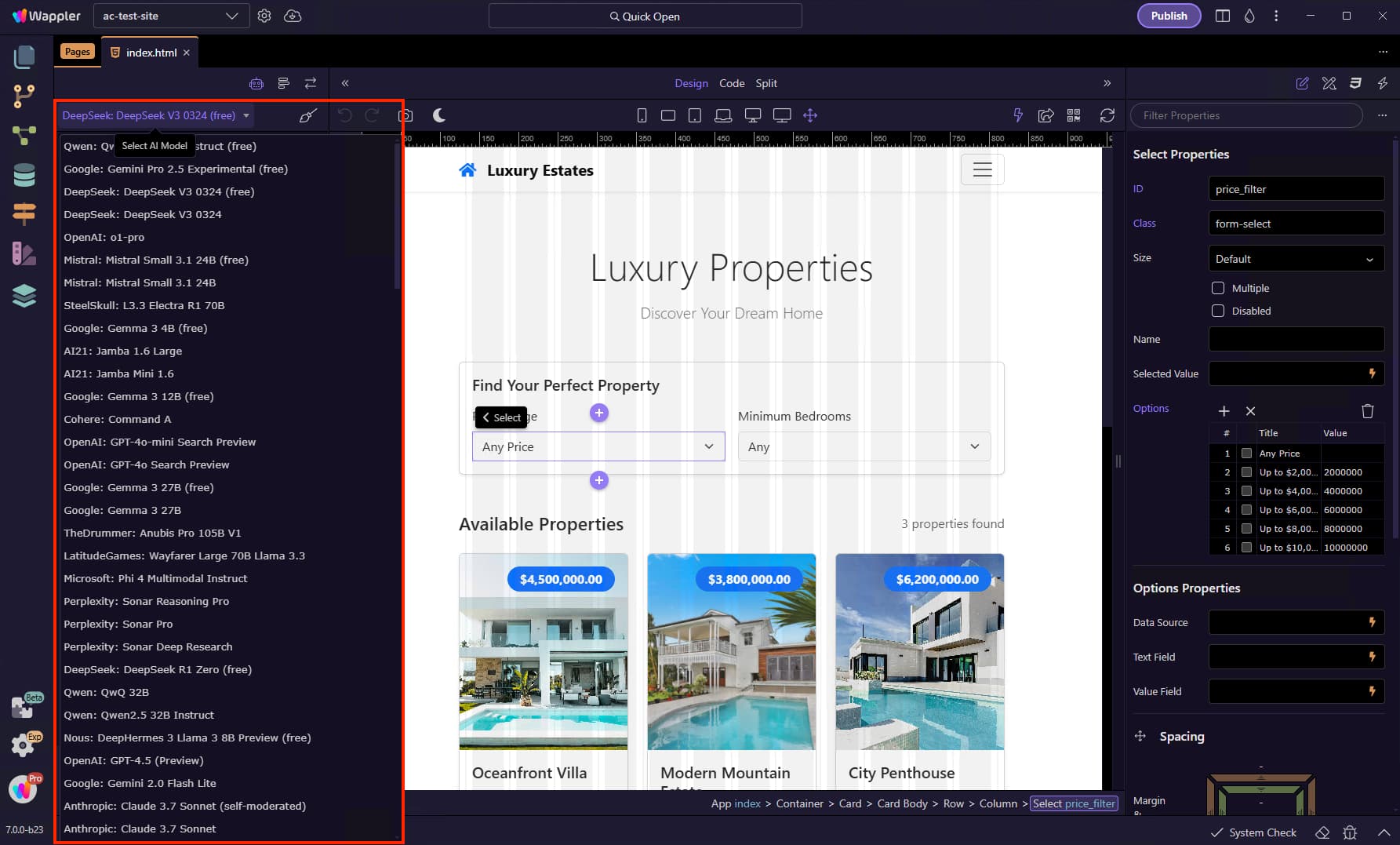Check the option row 2 checkbox
The height and width of the screenshot is (845, 1400).
[x=1246, y=472]
